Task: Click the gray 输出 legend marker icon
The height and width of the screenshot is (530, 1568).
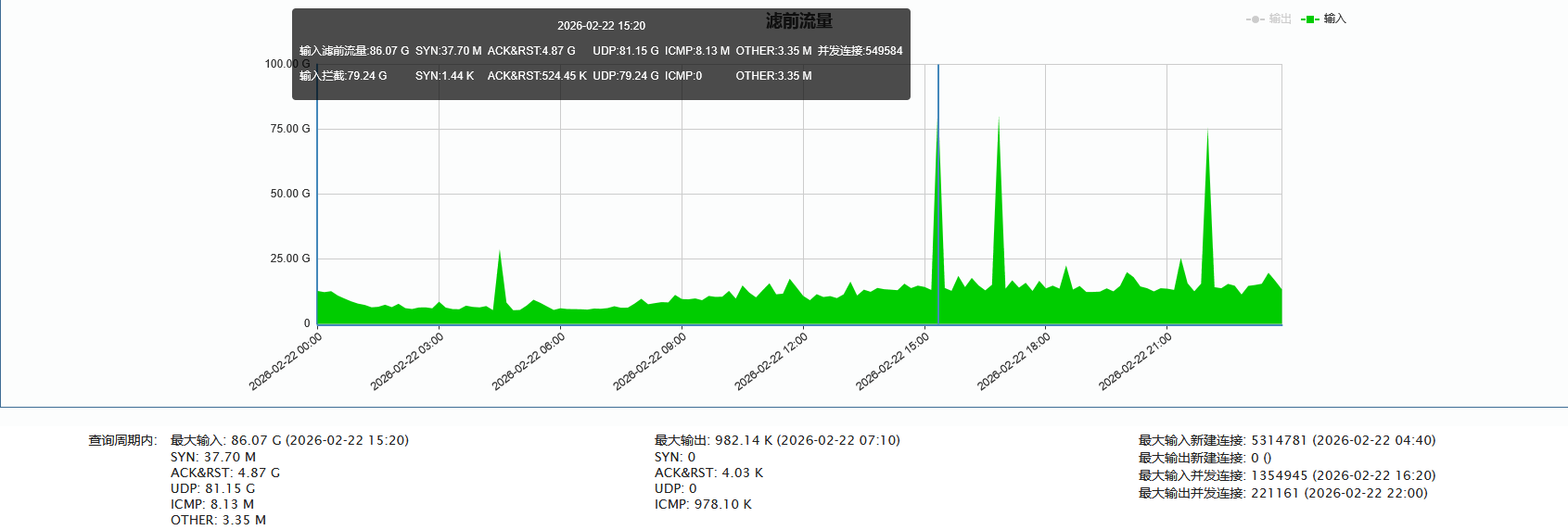Action: (x=1256, y=19)
